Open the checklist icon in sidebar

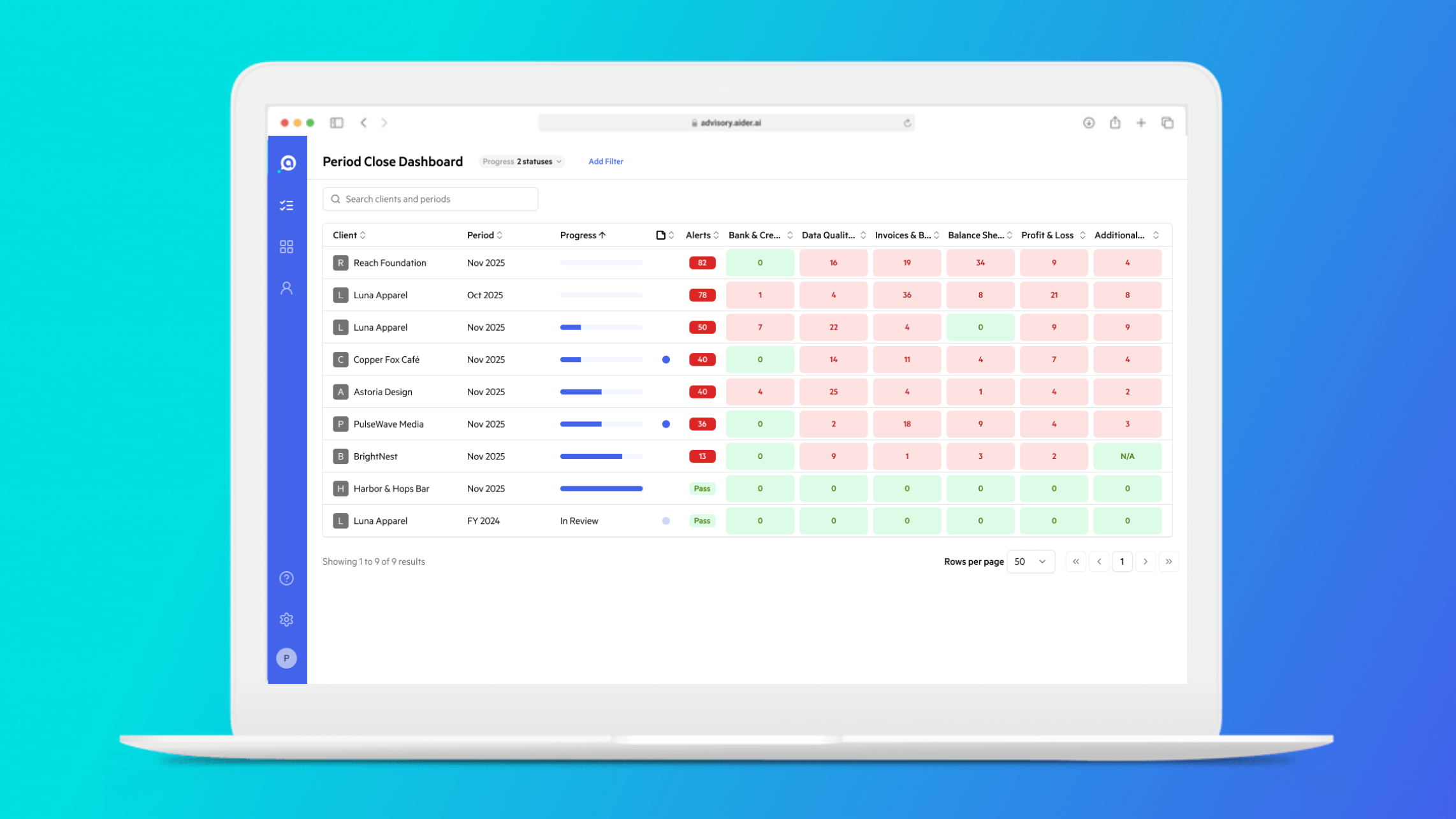(286, 205)
